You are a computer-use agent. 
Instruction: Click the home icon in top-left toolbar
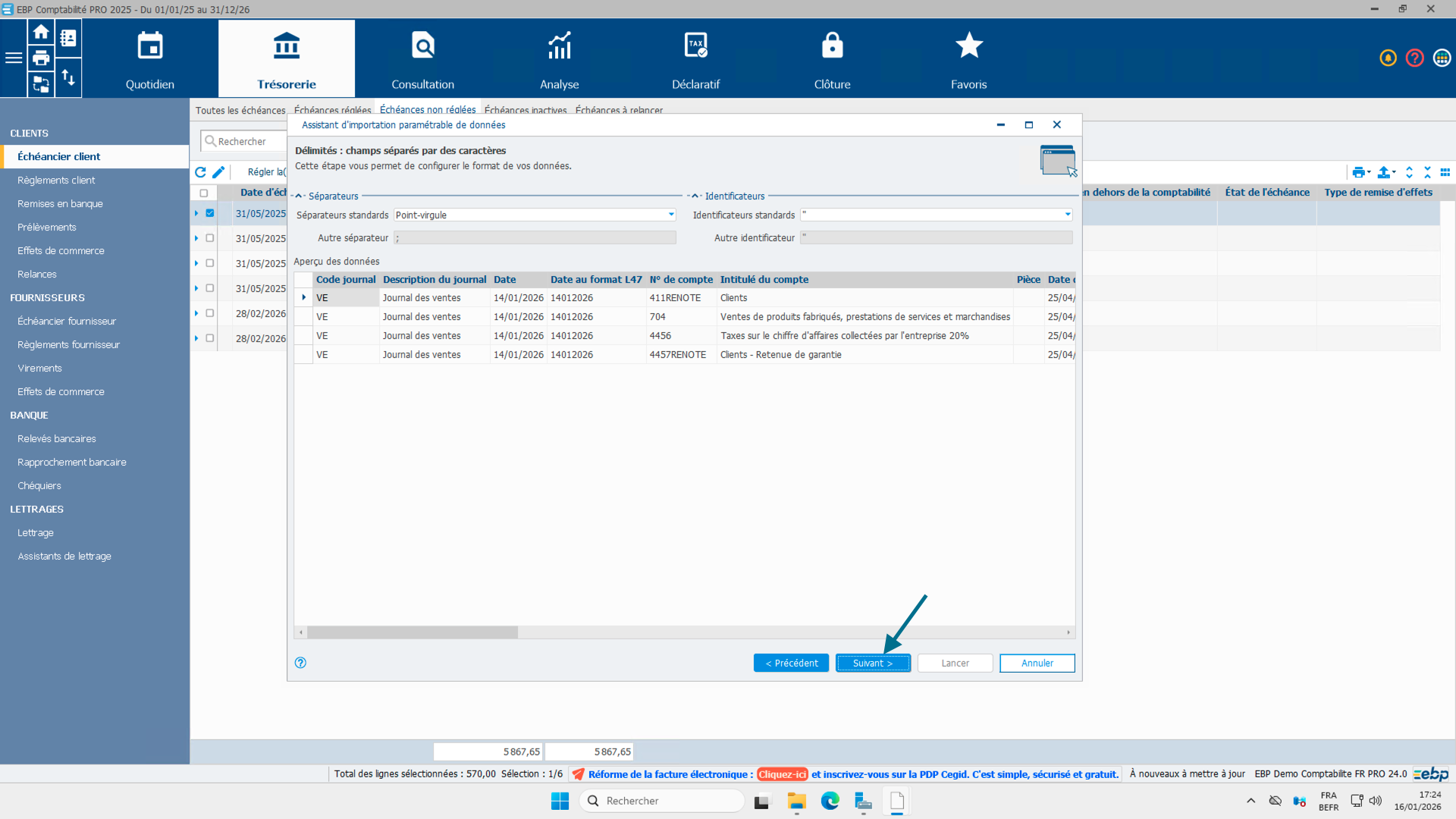coord(41,33)
